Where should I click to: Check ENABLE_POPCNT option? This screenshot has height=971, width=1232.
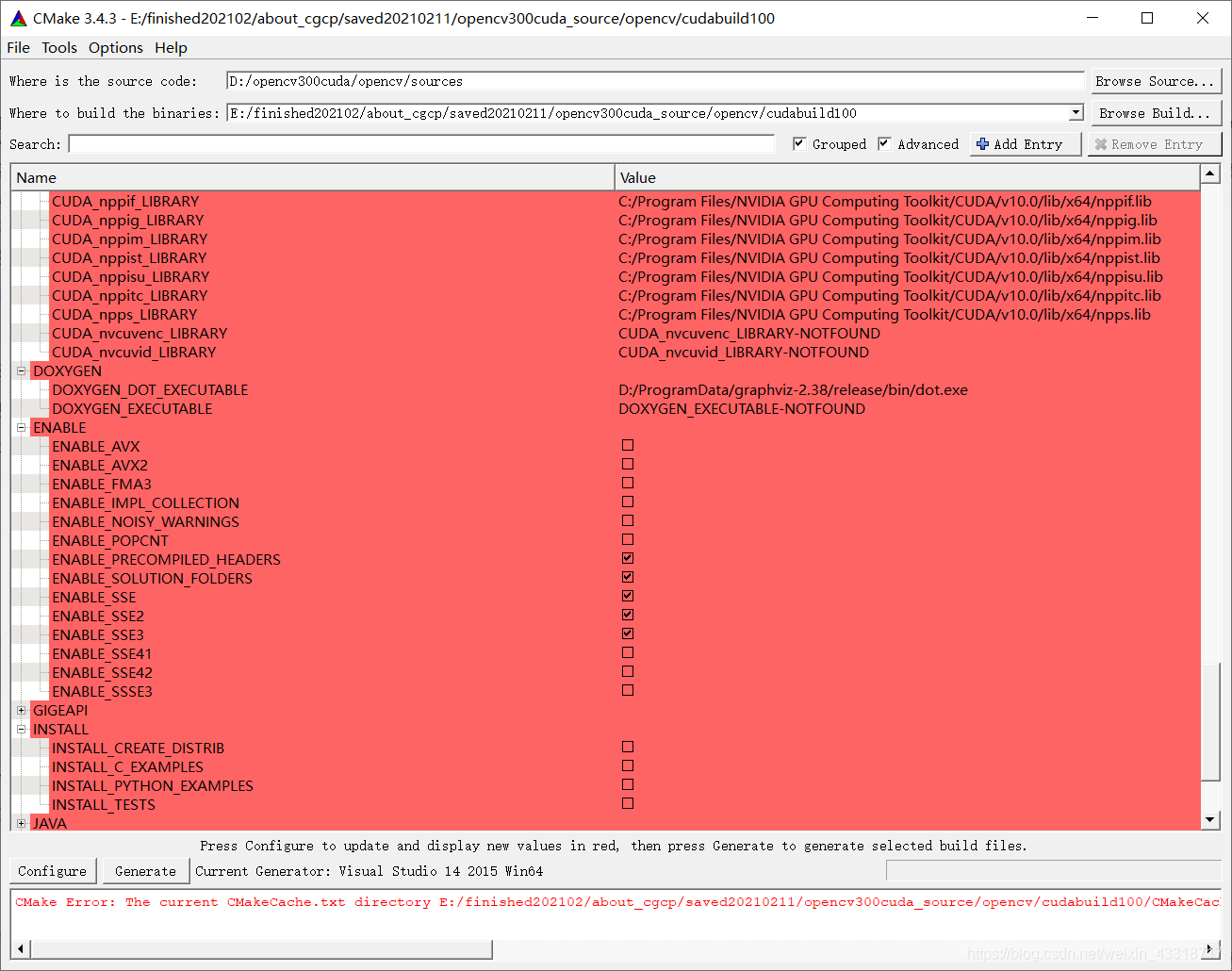628,539
